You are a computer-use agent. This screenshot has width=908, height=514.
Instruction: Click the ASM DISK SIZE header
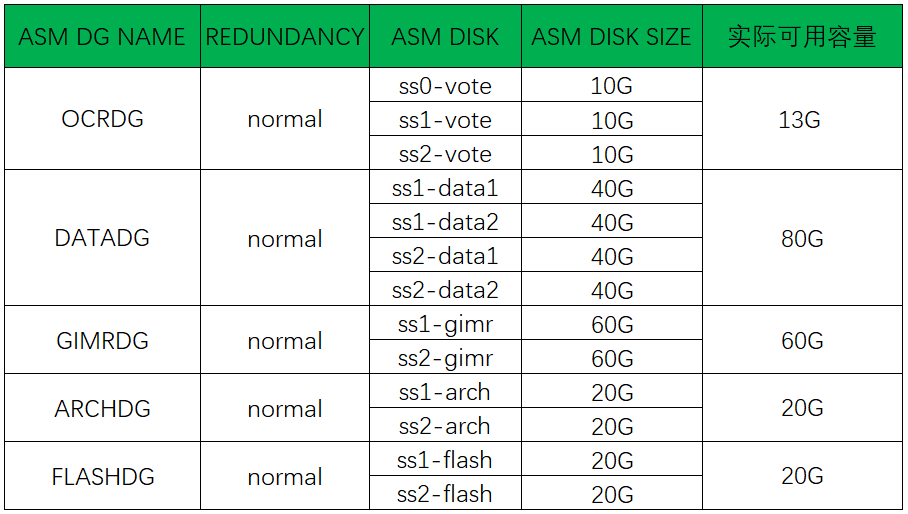[x=612, y=36]
